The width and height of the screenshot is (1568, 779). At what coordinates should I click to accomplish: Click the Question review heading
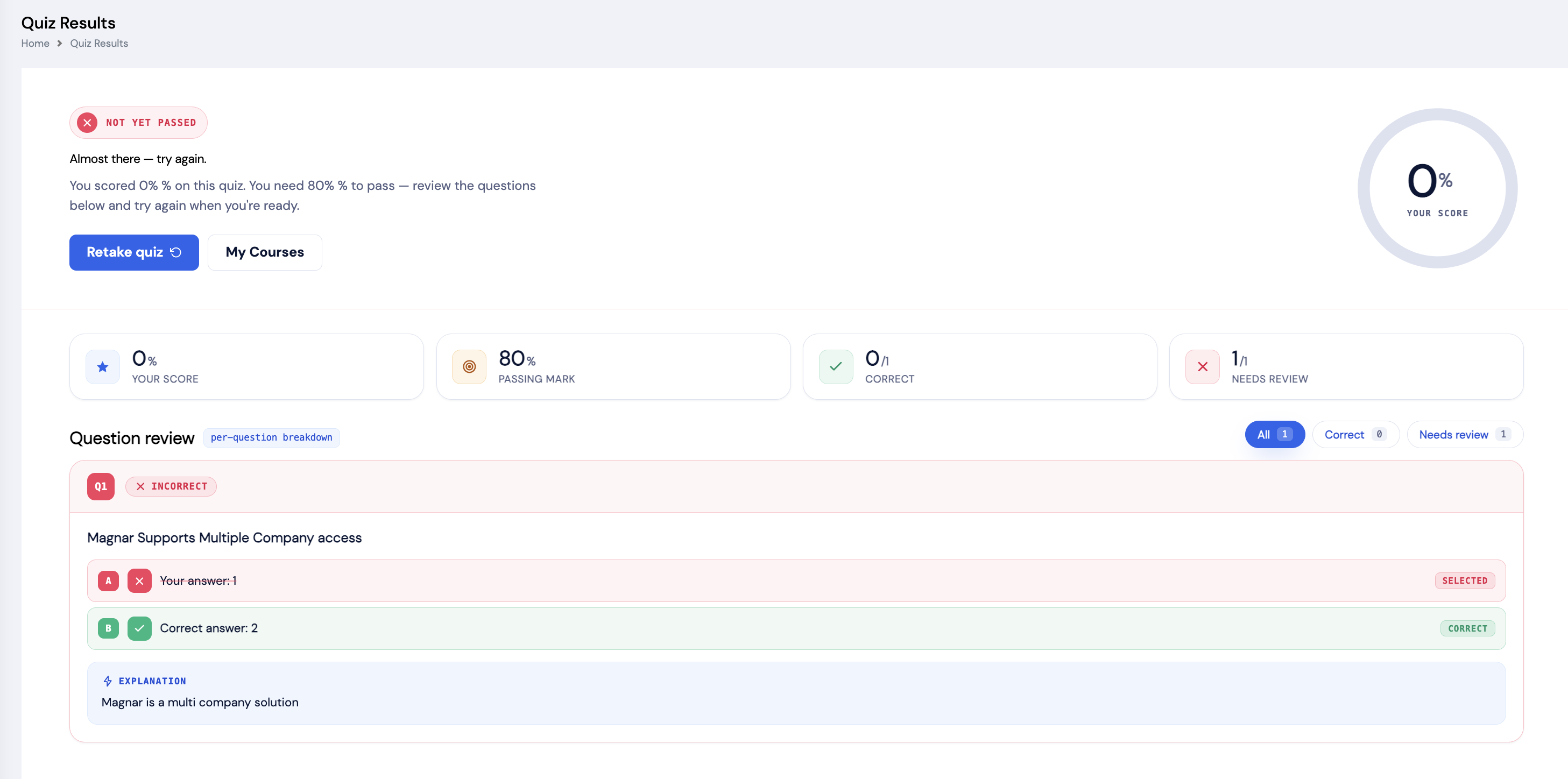(131, 437)
